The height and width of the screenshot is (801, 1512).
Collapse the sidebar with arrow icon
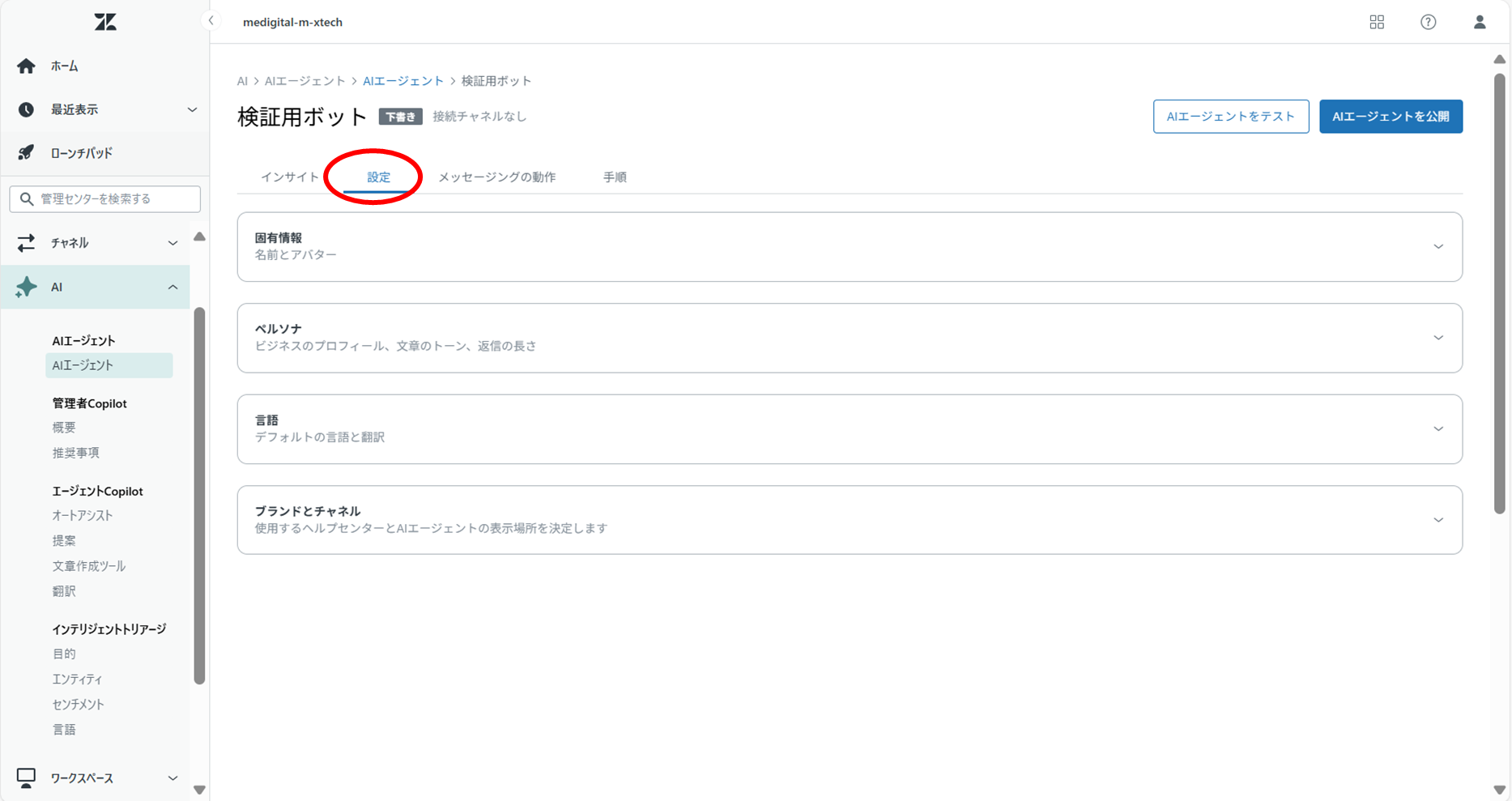tap(211, 21)
